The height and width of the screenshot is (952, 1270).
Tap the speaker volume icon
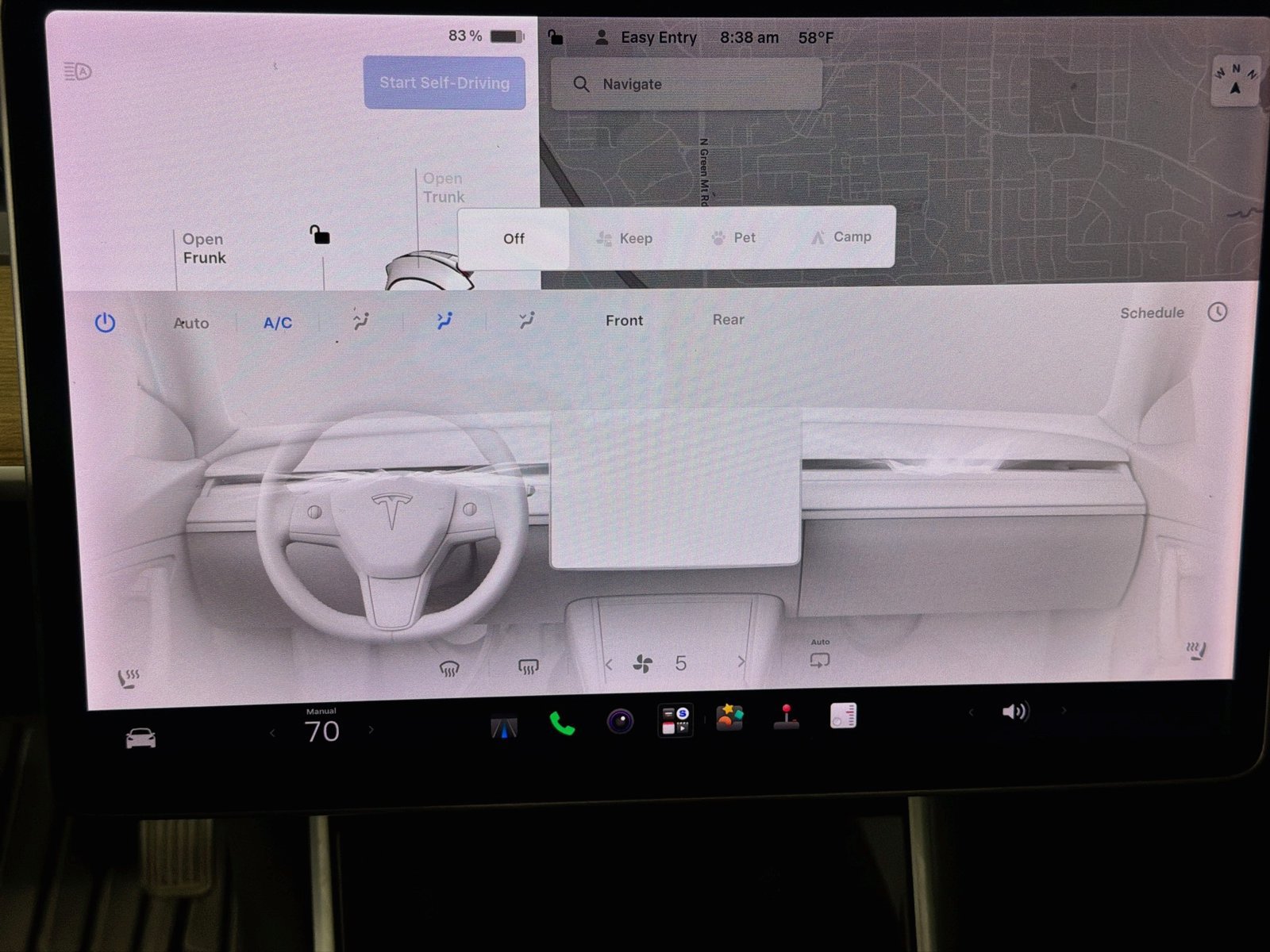click(1015, 711)
